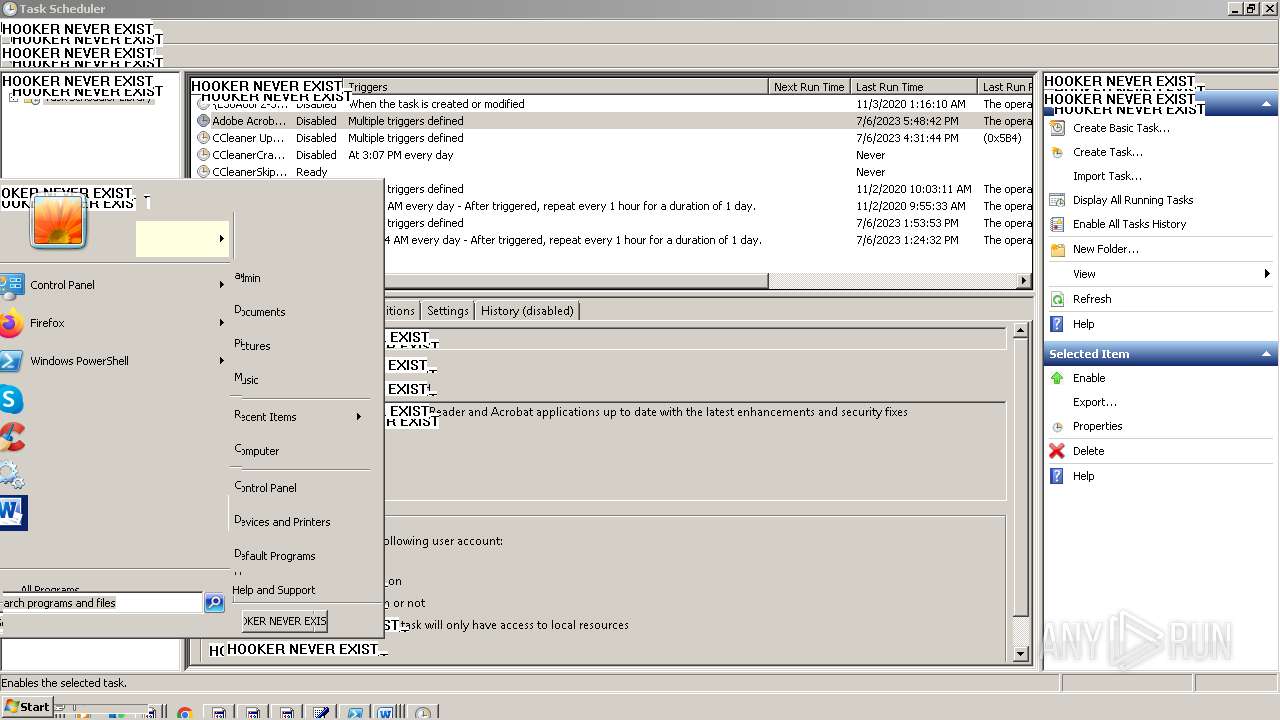Expand the pinned Control Panel jump list arrow

[x=221, y=285]
